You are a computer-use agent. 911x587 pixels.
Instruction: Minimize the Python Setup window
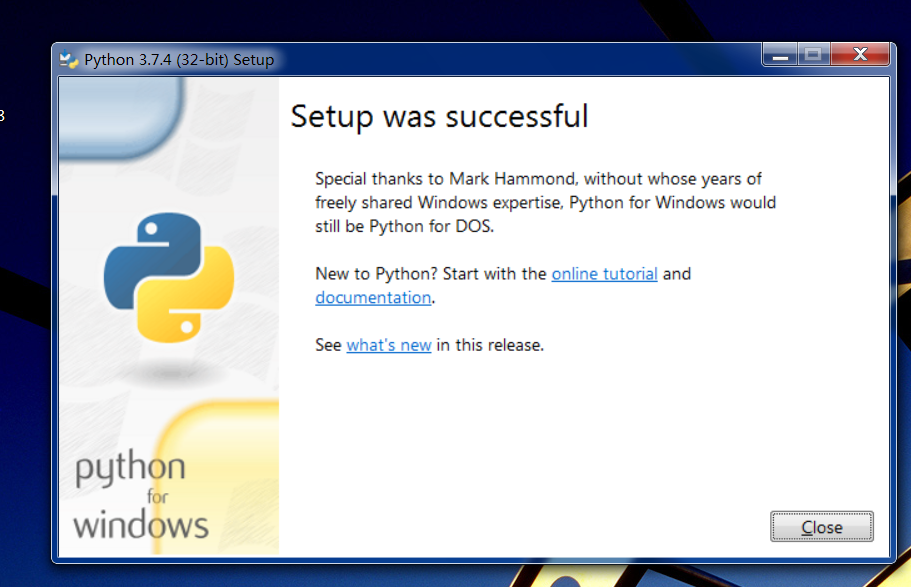point(780,55)
